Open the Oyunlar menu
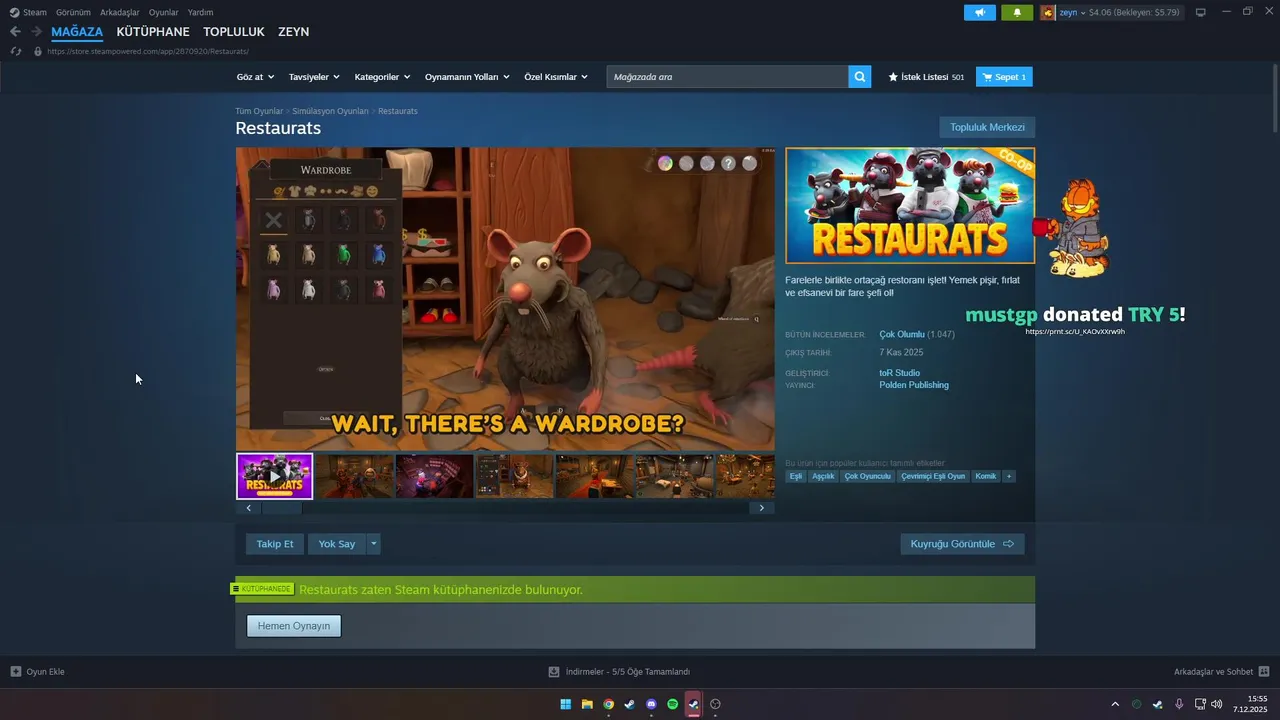This screenshot has width=1280, height=720. (164, 12)
